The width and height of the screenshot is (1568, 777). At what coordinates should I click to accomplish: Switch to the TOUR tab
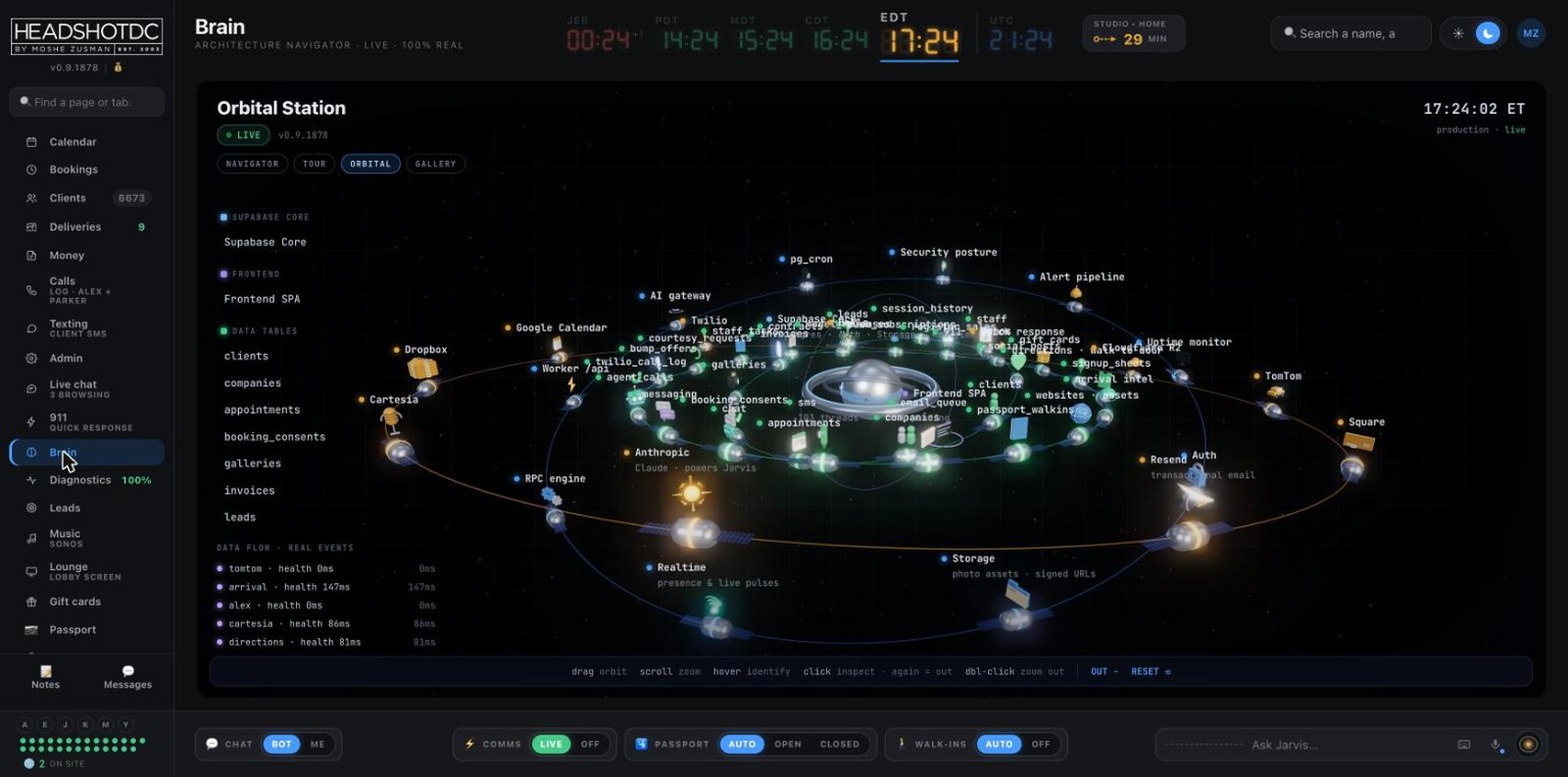click(315, 165)
